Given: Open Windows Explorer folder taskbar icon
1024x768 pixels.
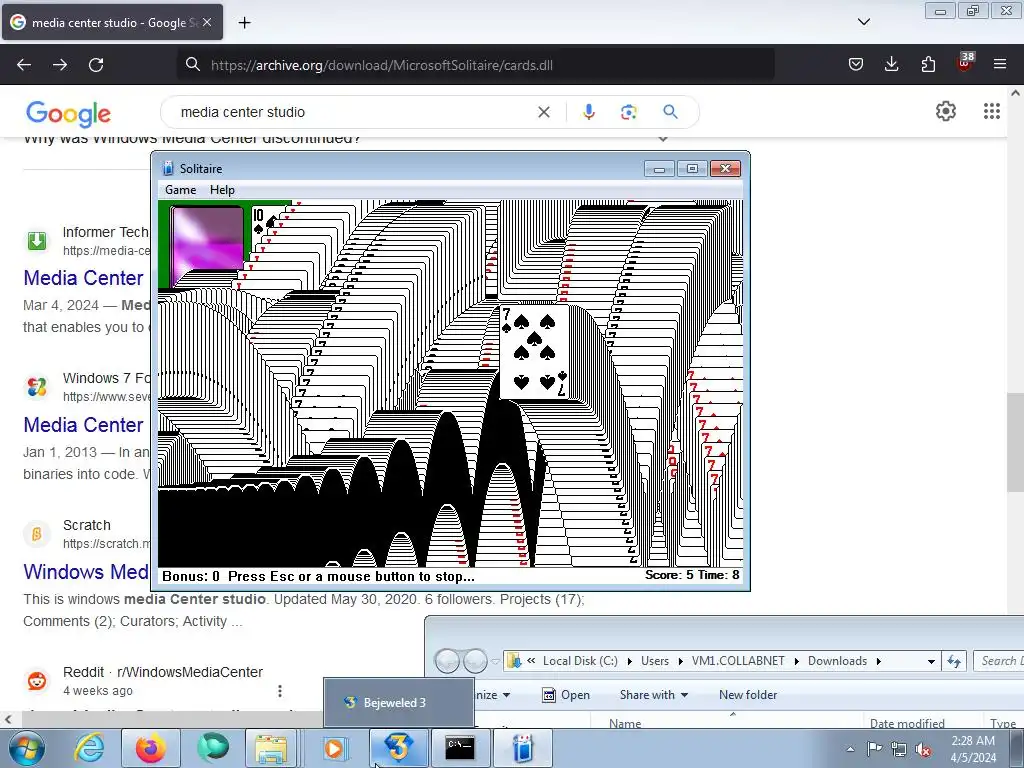Looking at the screenshot, I should 272,748.
